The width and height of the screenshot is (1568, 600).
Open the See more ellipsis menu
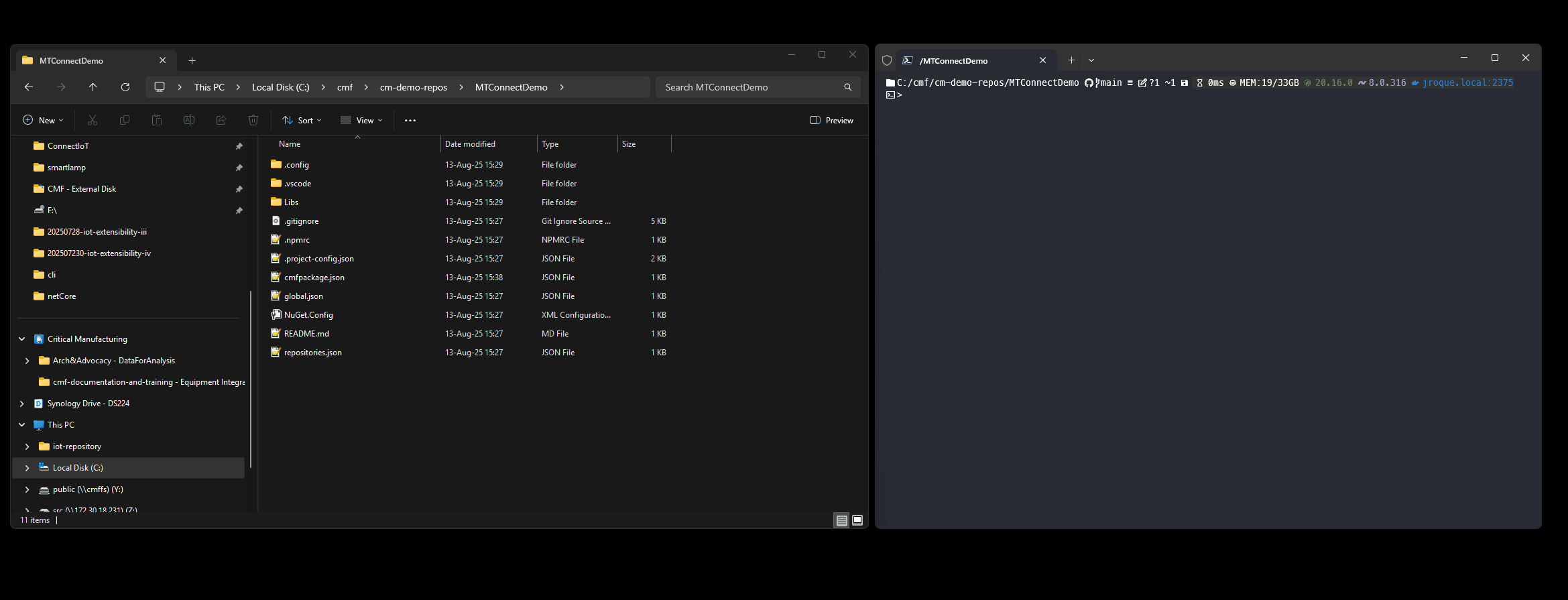410,120
